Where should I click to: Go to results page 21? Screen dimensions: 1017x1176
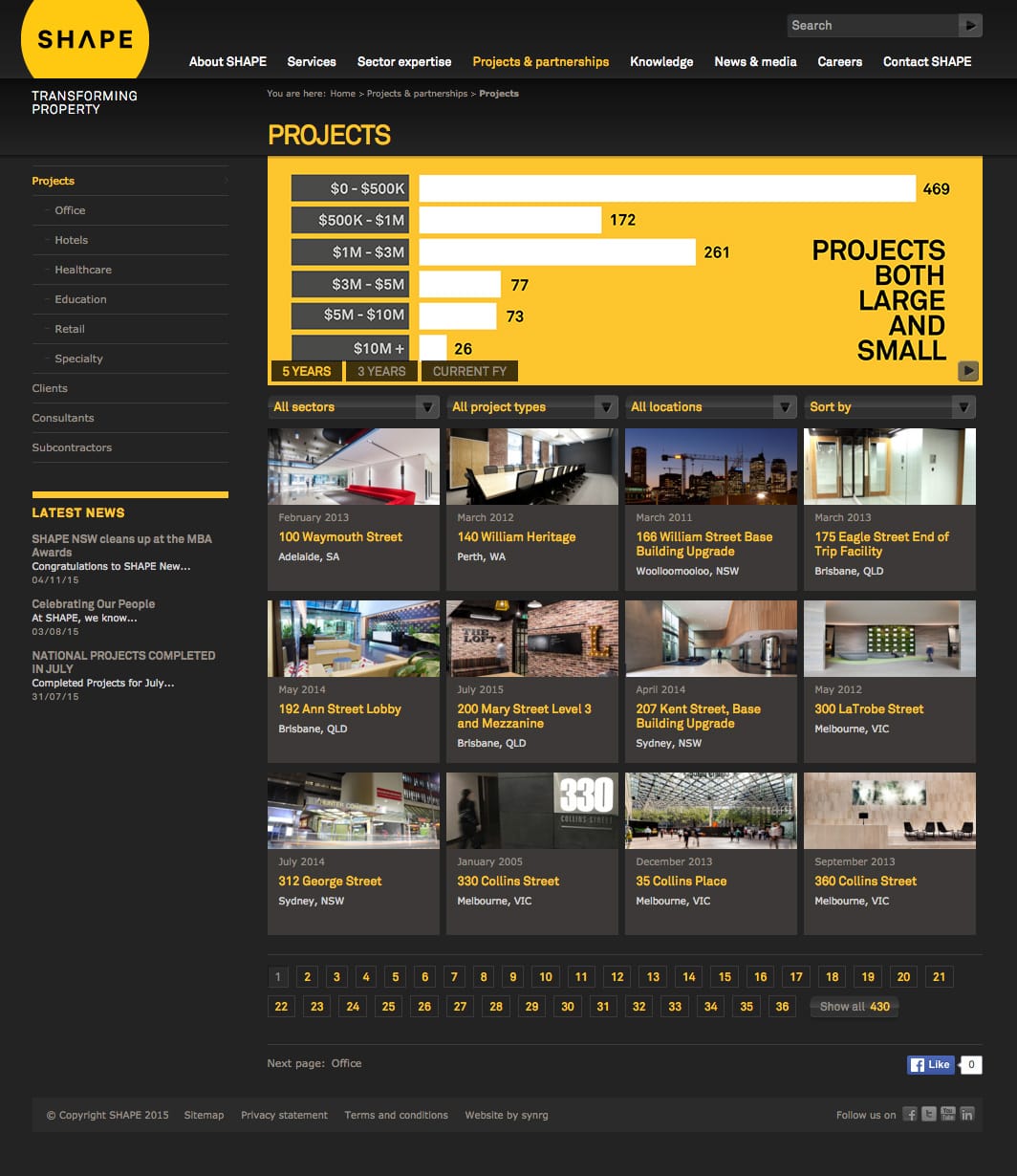(x=939, y=977)
